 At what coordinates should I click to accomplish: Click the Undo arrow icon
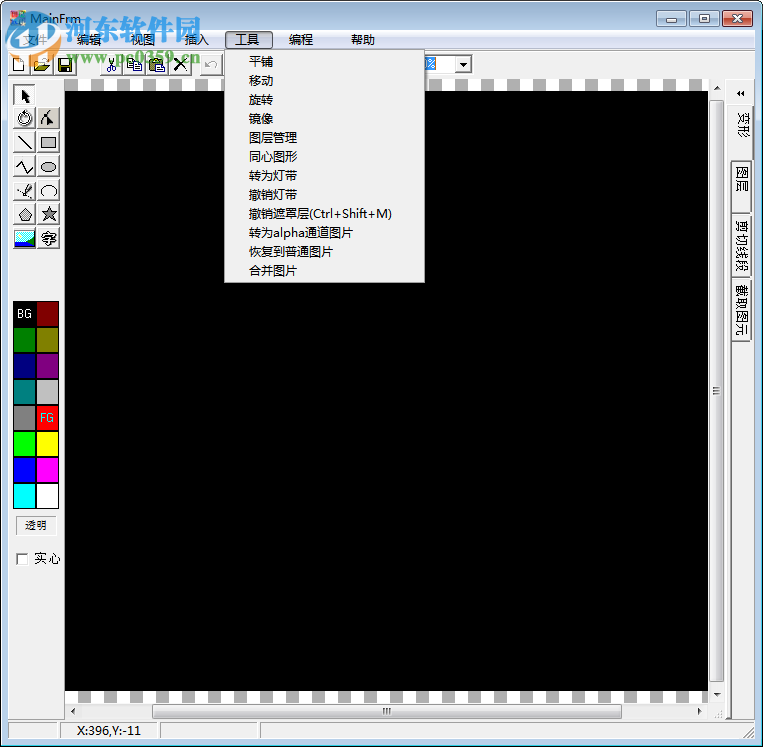211,64
